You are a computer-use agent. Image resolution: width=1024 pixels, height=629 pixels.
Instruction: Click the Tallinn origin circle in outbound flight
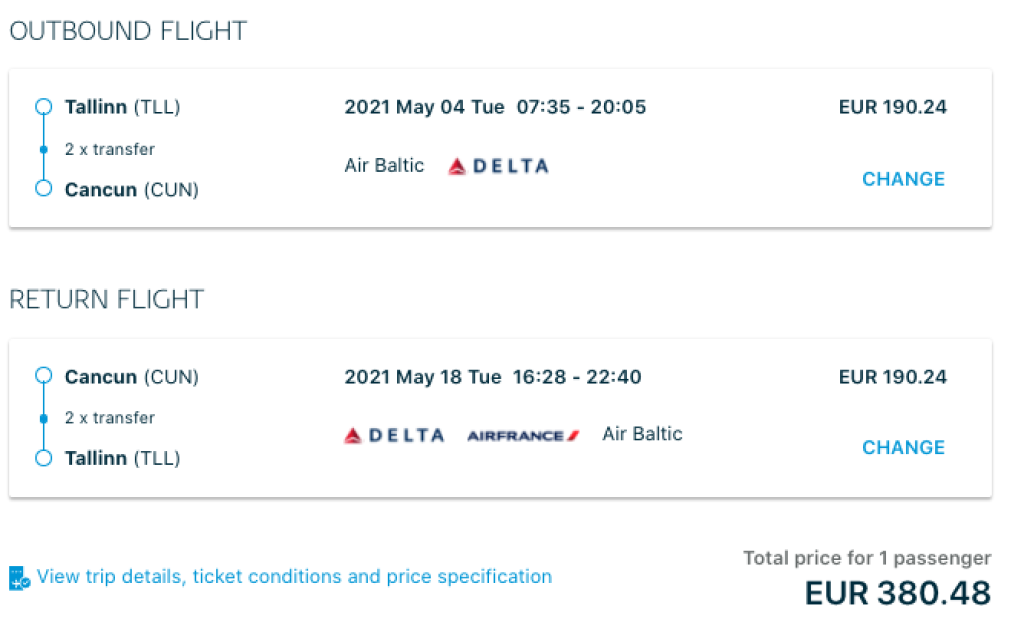[x=43, y=107]
